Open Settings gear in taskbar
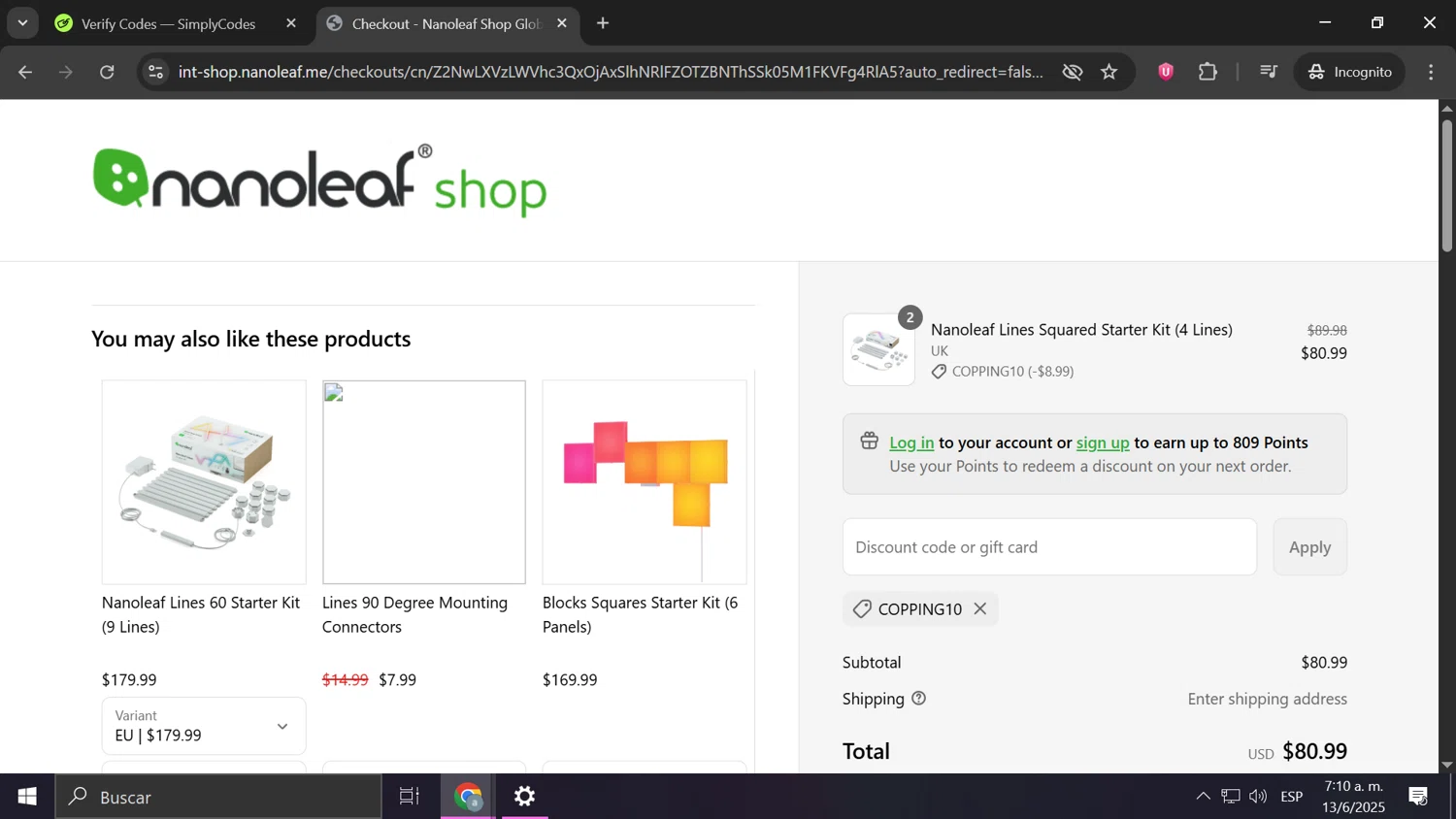The height and width of the screenshot is (819, 1456). tap(524, 797)
